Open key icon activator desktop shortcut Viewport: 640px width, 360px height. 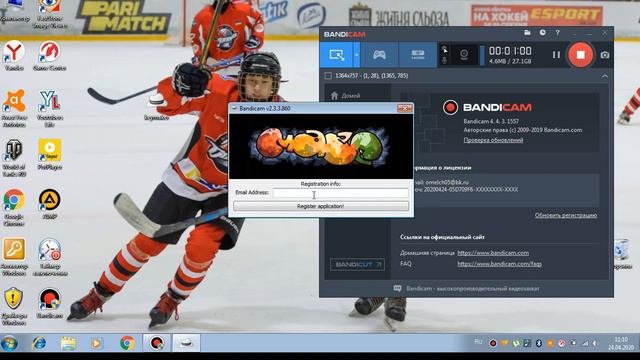(x=14, y=257)
